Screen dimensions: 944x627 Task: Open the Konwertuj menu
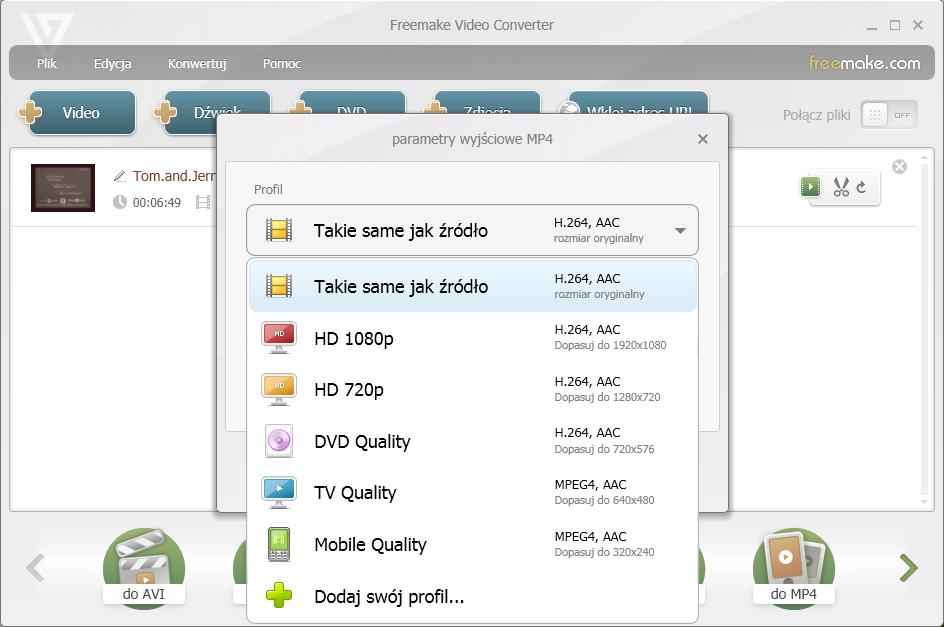click(197, 63)
